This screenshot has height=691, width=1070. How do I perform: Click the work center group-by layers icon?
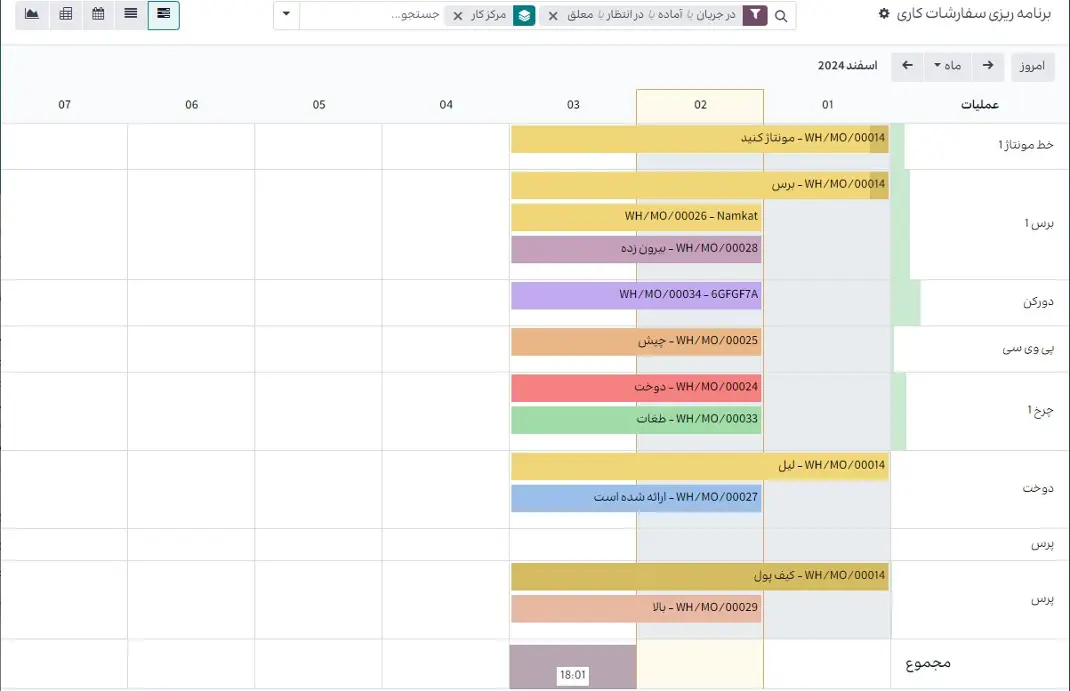click(524, 16)
